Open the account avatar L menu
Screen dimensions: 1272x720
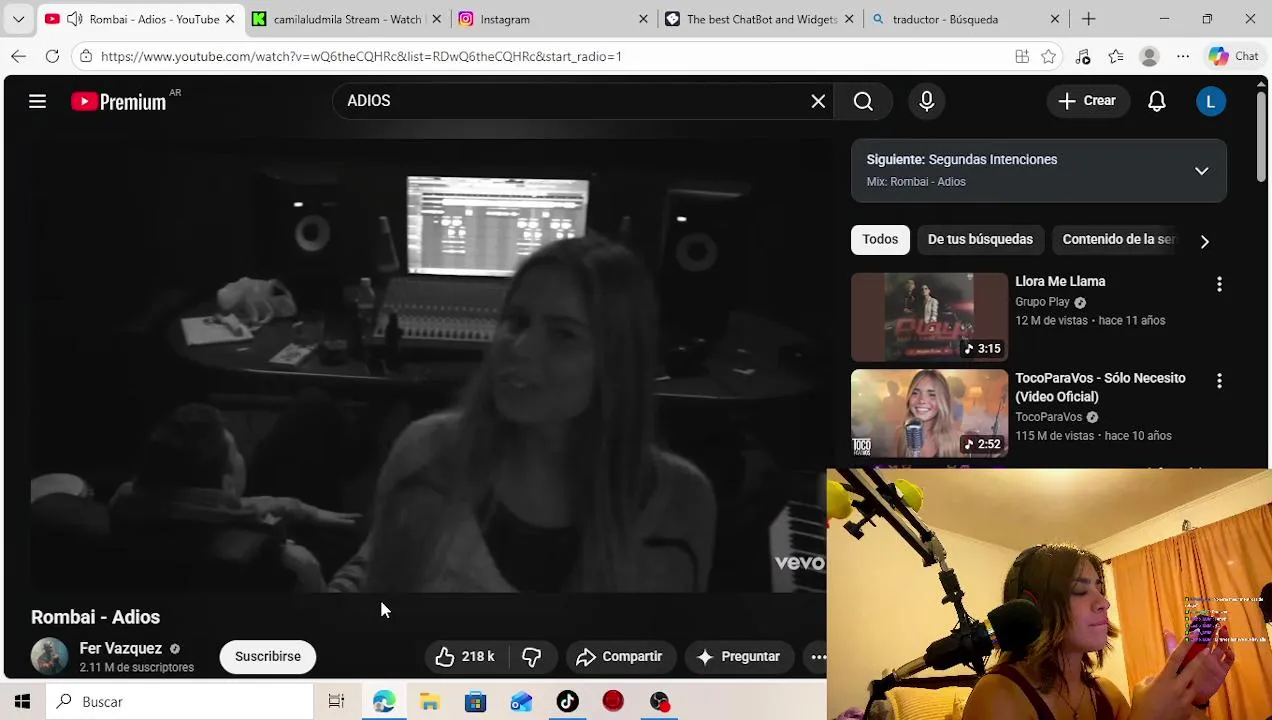click(1211, 101)
